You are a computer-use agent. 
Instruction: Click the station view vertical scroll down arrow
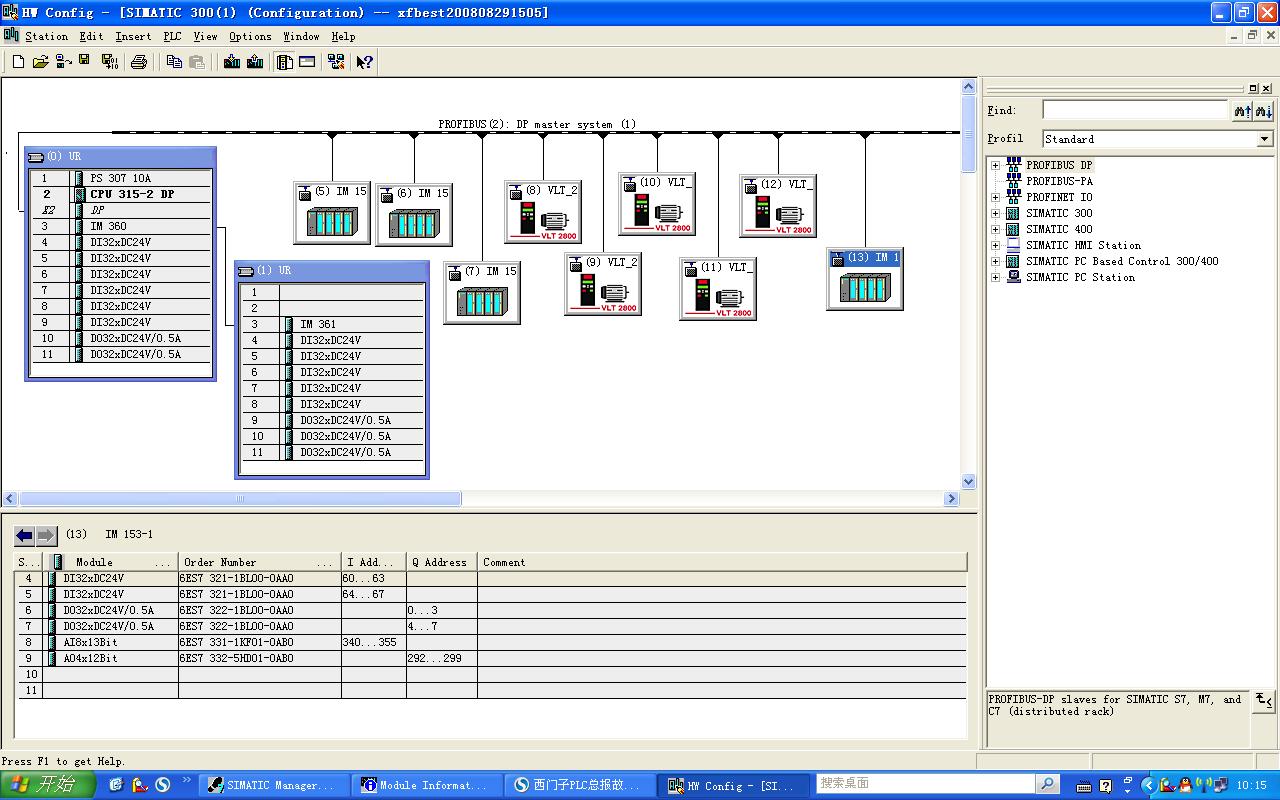click(x=968, y=481)
